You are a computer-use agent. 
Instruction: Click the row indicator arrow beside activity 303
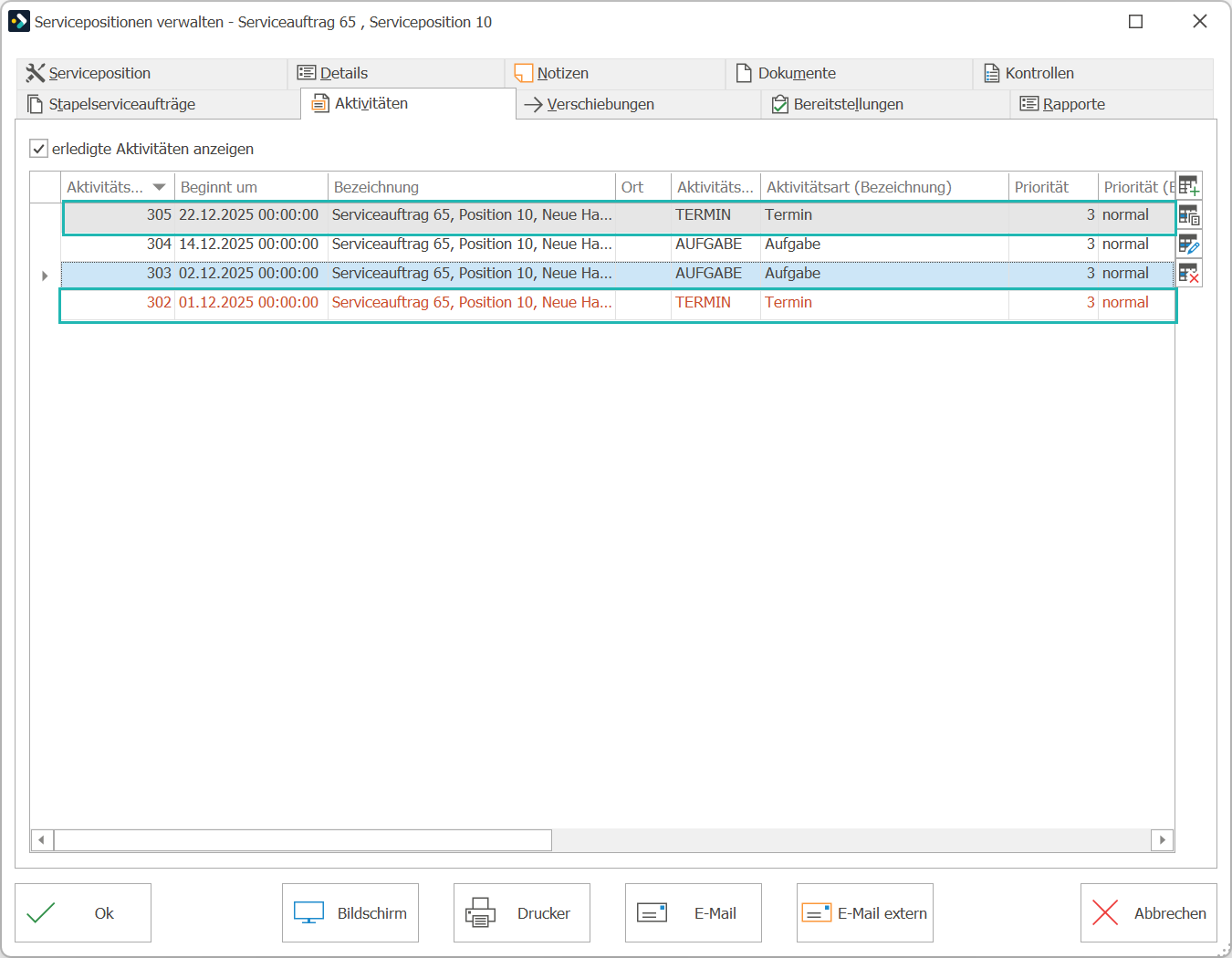(45, 275)
